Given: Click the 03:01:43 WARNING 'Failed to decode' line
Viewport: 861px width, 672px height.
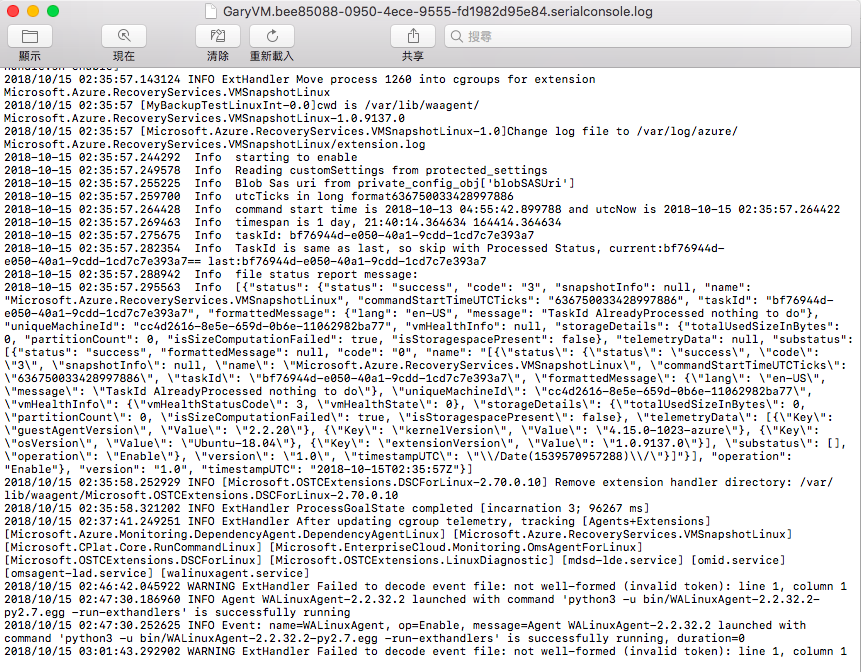Looking at the screenshot, I should 426,652.
